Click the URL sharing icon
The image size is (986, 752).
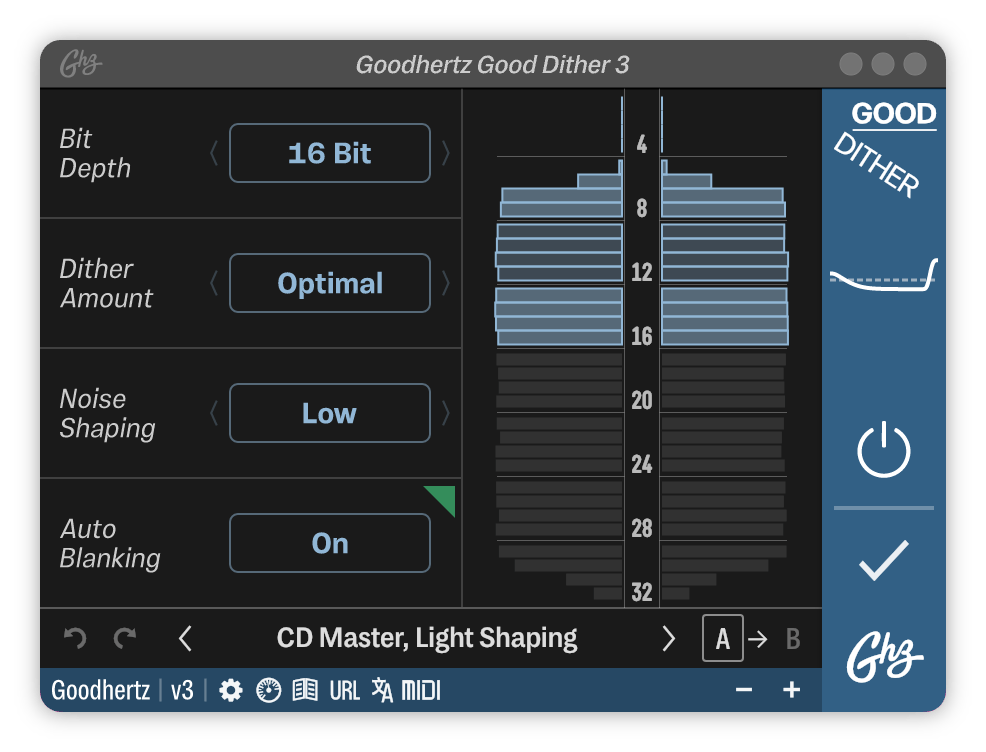(x=344, y=690)
